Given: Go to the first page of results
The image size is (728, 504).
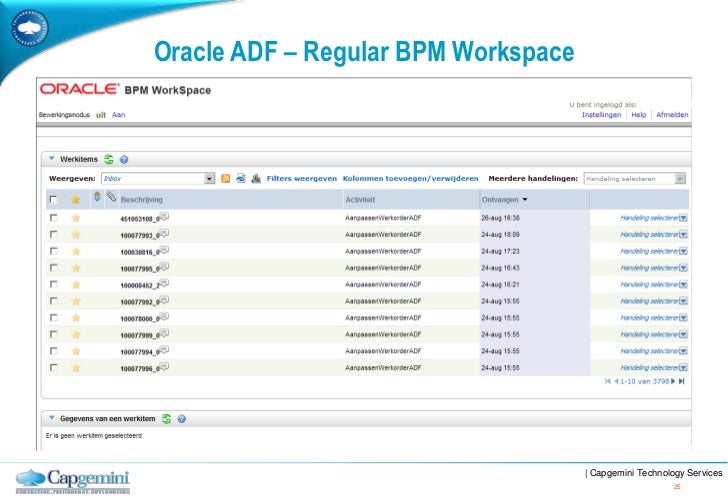Looking at the screenshot, I should click(x=608, y=381).
